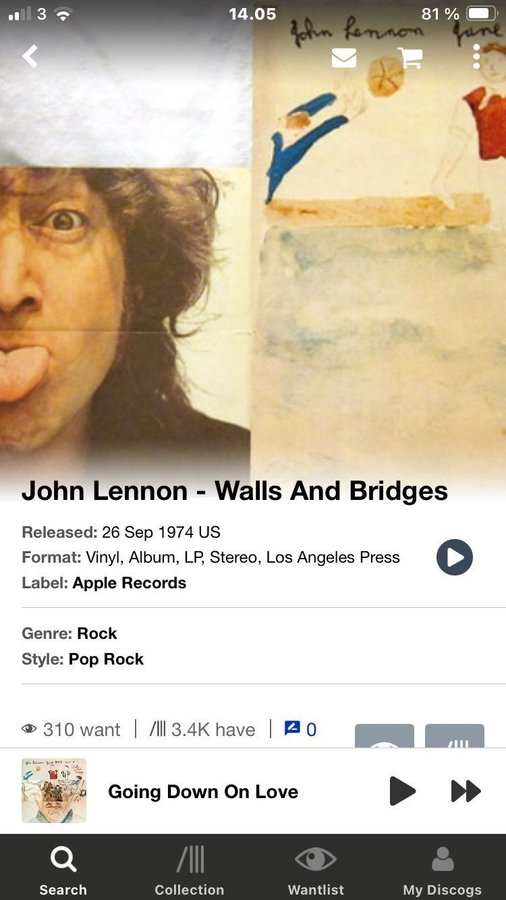
Task: Tap the round play button beside Format
Action: pos(454,557)
